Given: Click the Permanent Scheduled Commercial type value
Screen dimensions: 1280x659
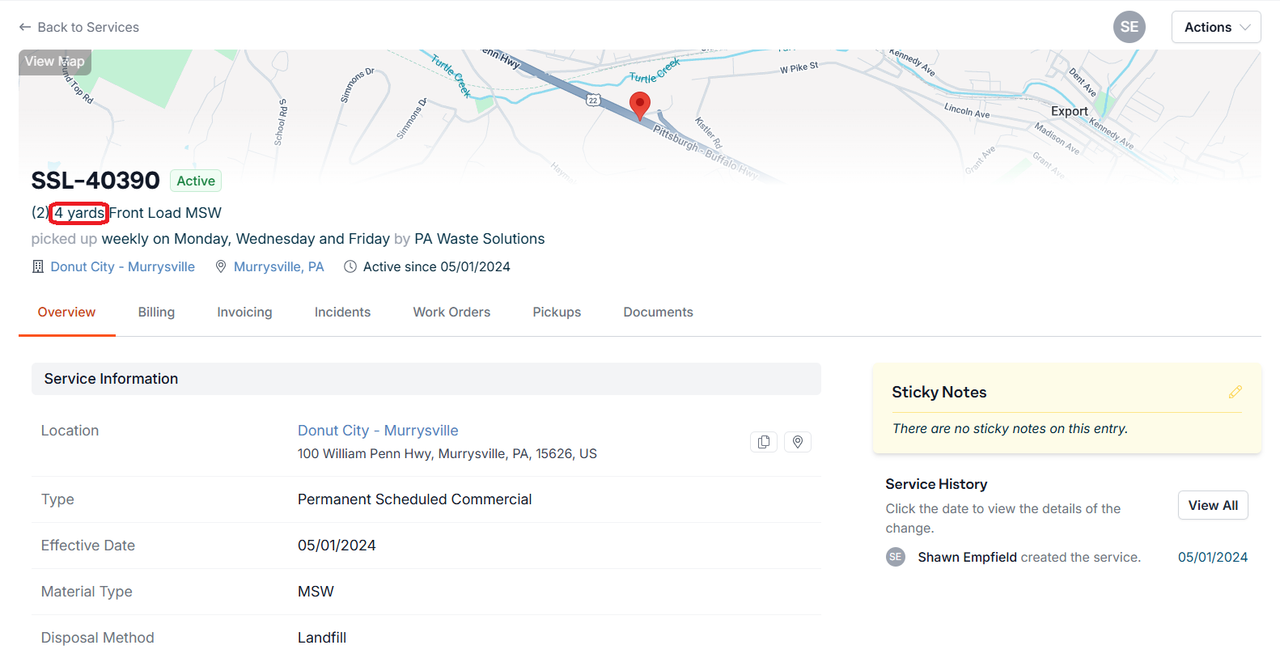Looking at the screenshot, I should (x=415, y=500).
